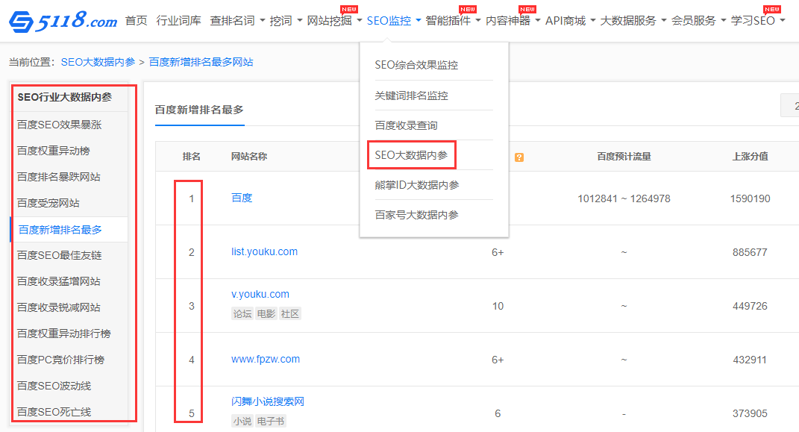The height and width of the screenshot is (432, 799).
Task: Open the v.youku.com site link
Action: pos(260,294)
